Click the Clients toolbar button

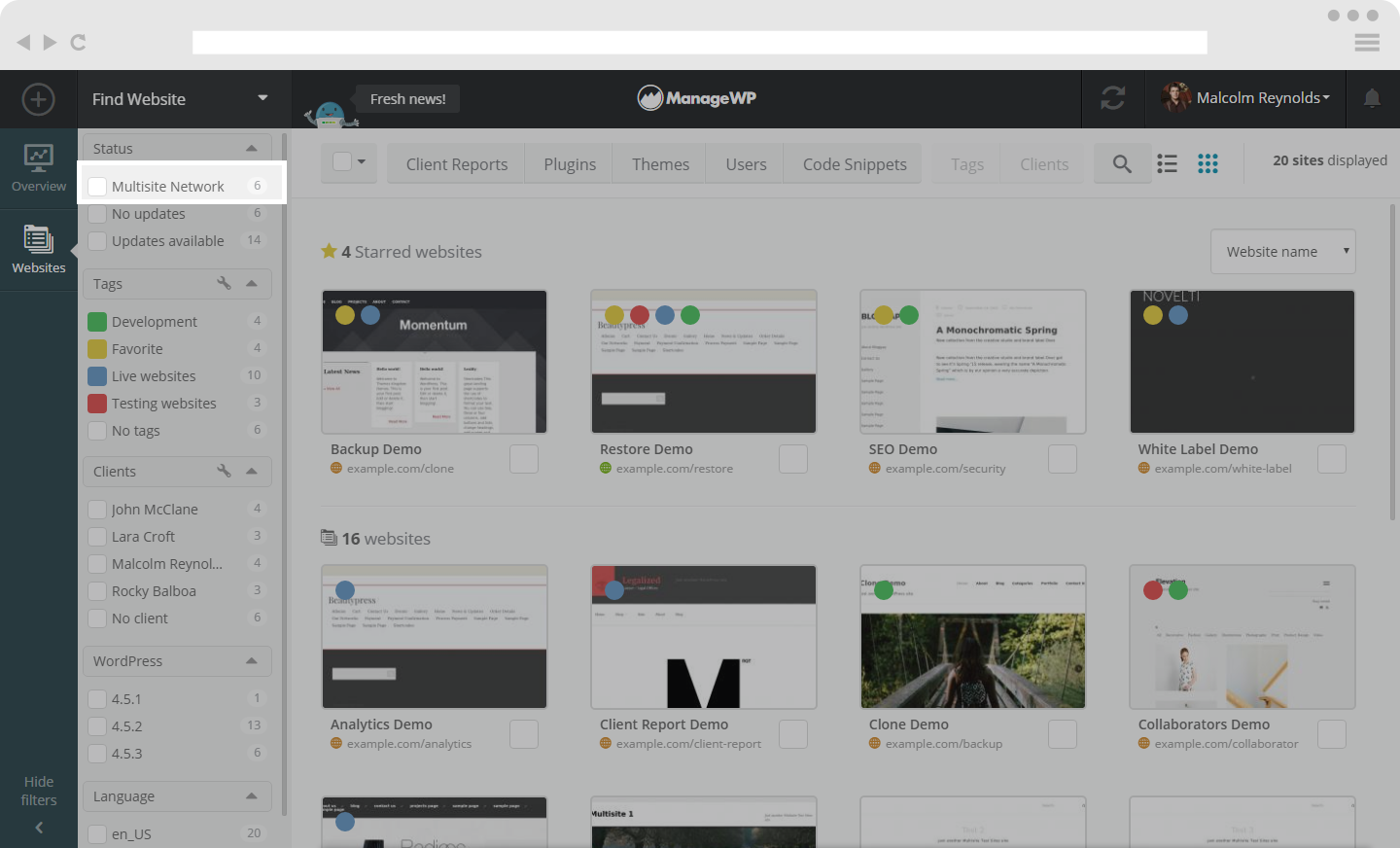click(1044, 164)
